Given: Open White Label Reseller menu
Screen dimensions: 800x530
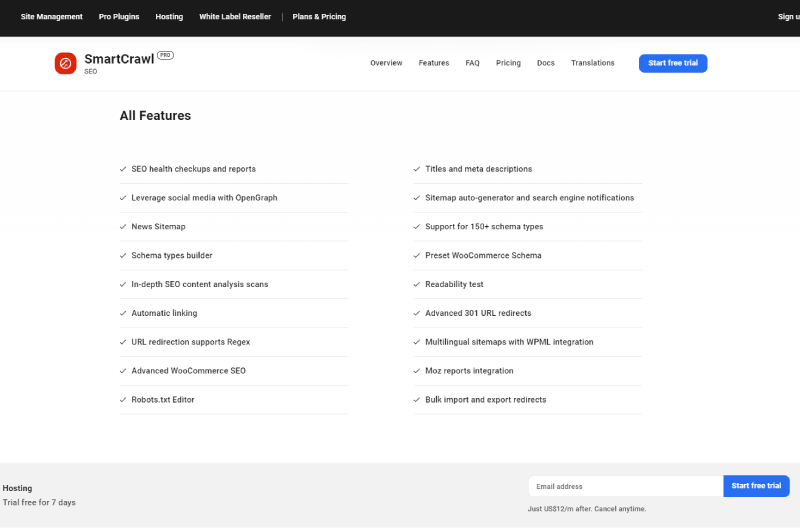Looking at the screenshot, I should (x=235, y=17).
